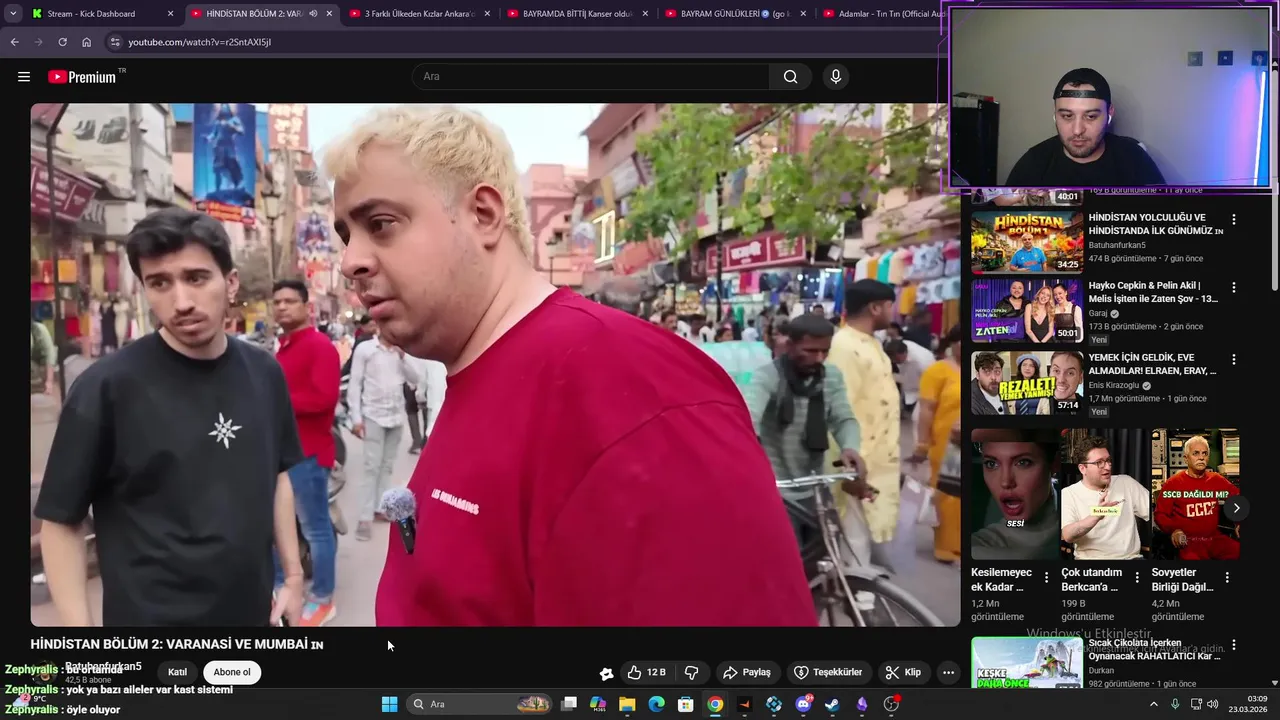1280x720 pixels.
Task: Open volume speaker icon in tray
Action: [1212, 704]
